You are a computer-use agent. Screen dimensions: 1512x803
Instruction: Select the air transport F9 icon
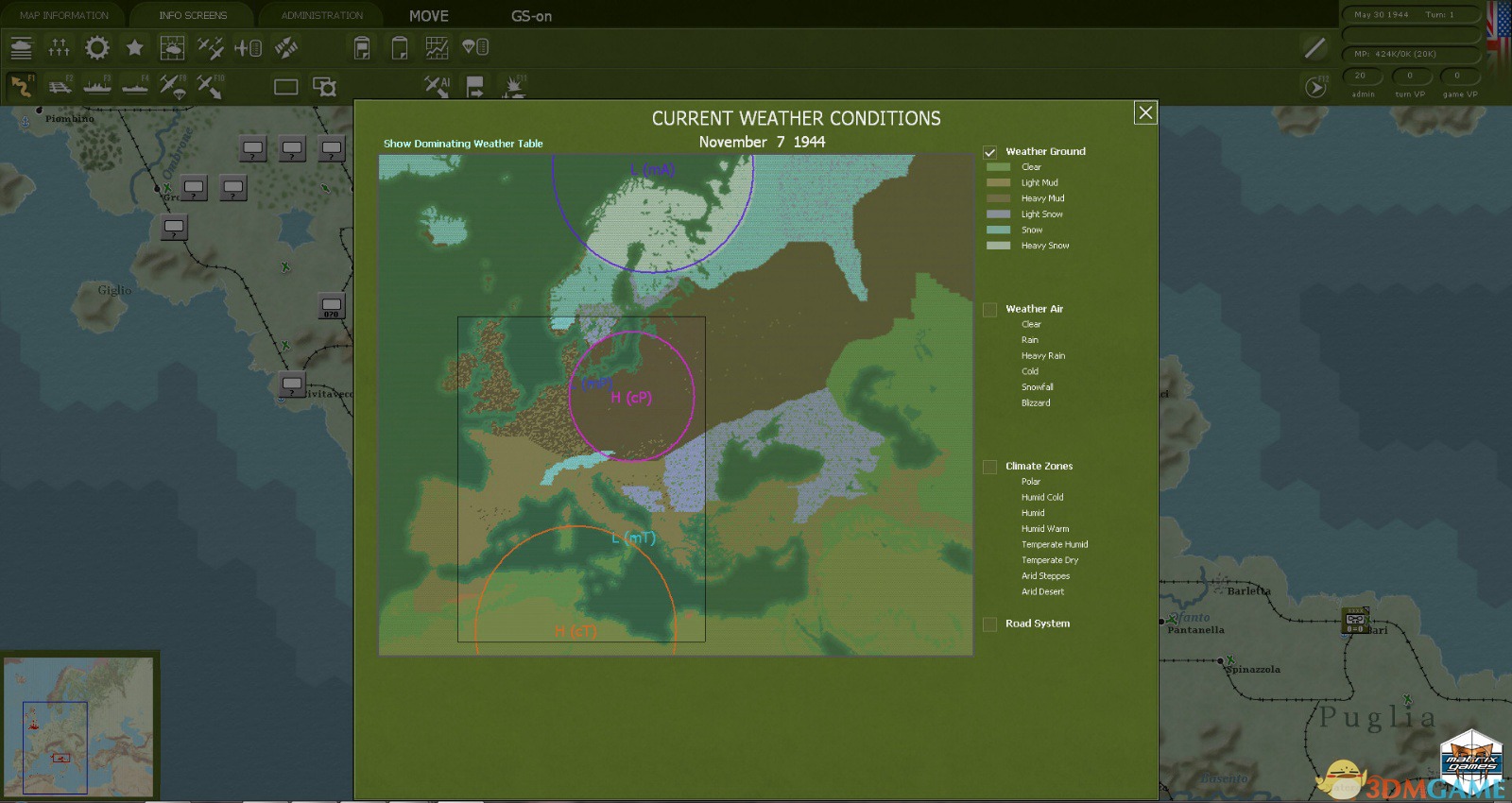click(x=172, y=87)
